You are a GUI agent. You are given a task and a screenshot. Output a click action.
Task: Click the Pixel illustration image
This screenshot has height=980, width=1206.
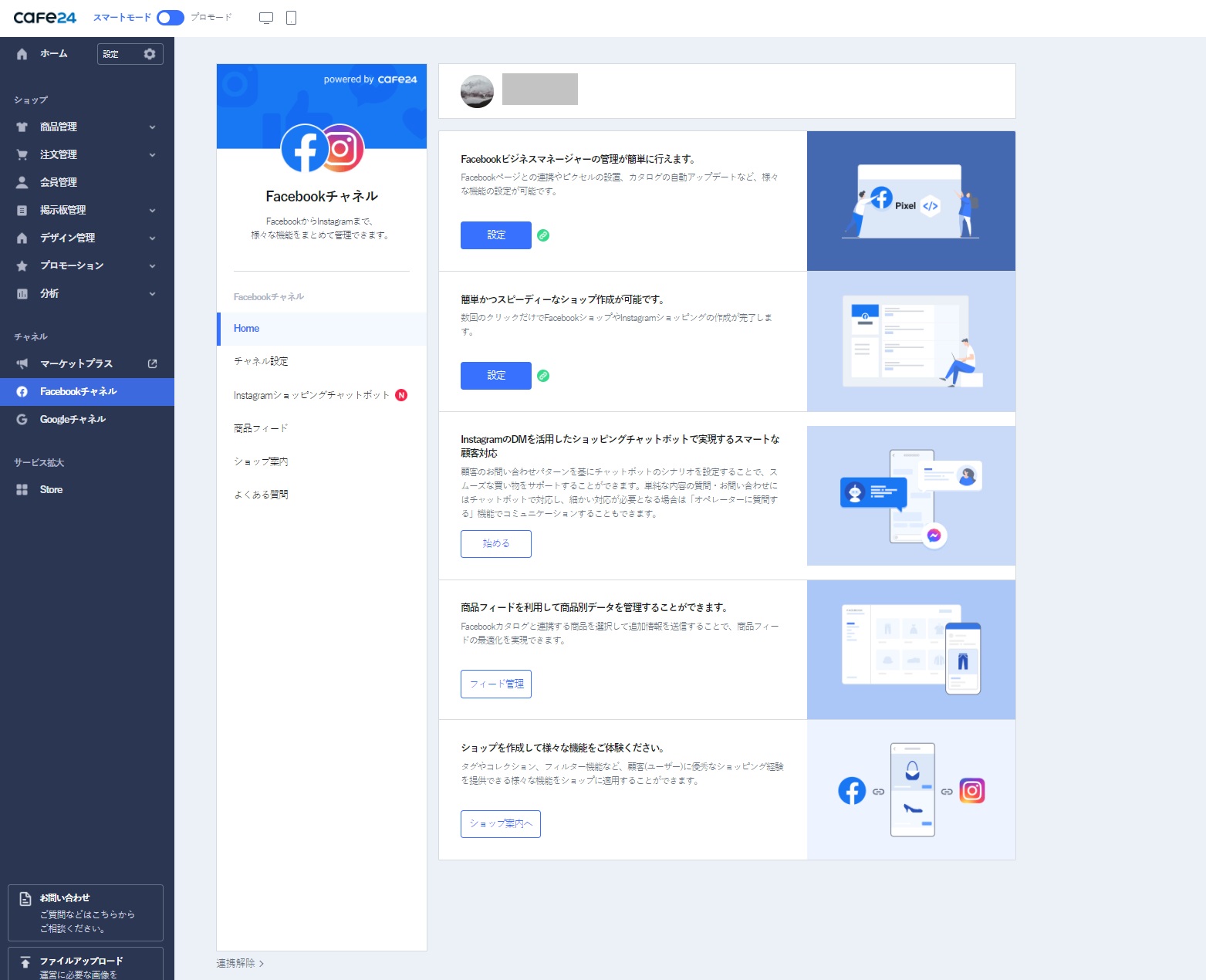(911, 201)
